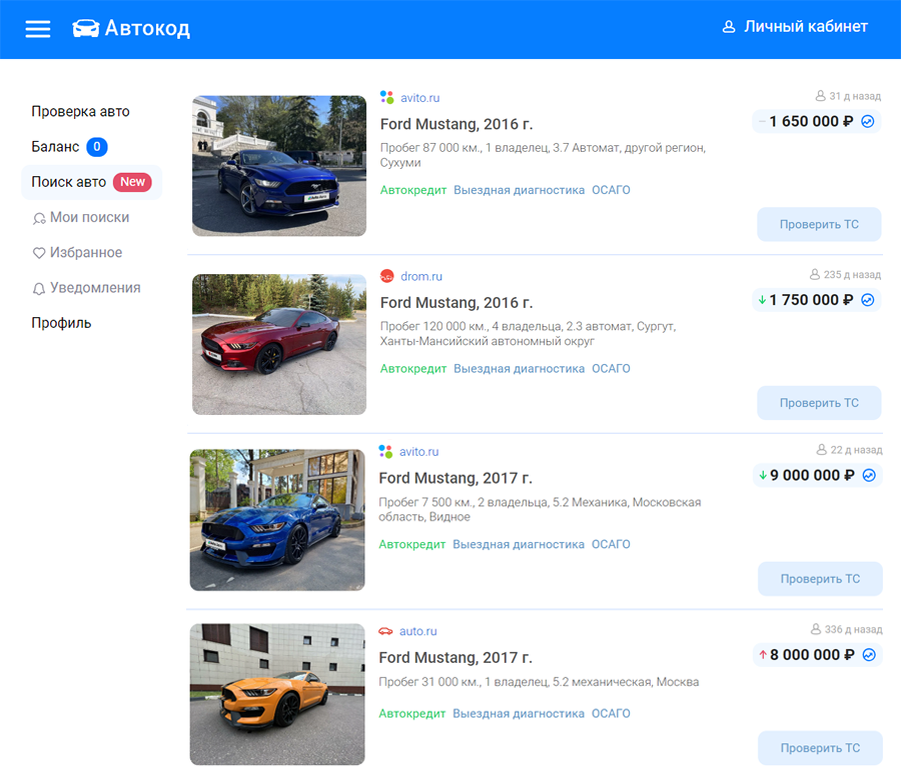The height and width of the screenshot is (778, 901).
Task: Click green down arrow by 1 750 000 ₽
Action: [x=762, y=300]
